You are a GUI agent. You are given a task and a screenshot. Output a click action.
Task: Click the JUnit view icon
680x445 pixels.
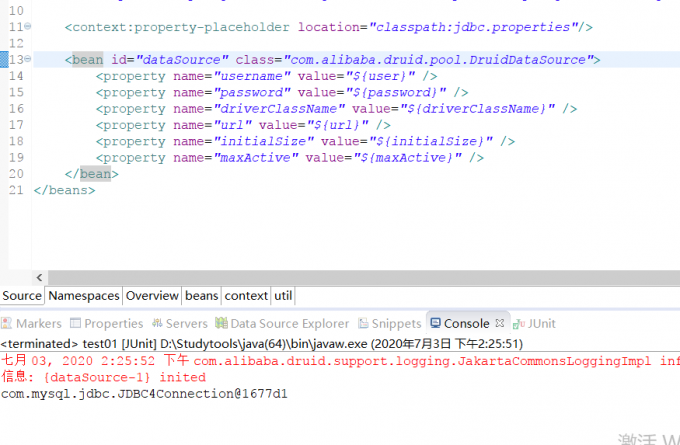(519, 324)
